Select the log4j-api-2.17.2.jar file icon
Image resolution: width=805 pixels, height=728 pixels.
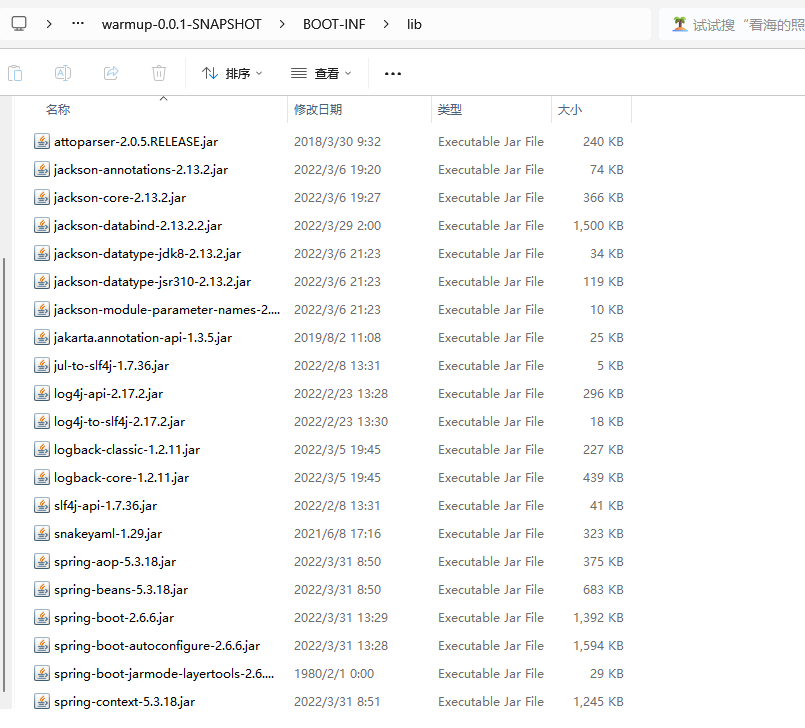point(42,393)
